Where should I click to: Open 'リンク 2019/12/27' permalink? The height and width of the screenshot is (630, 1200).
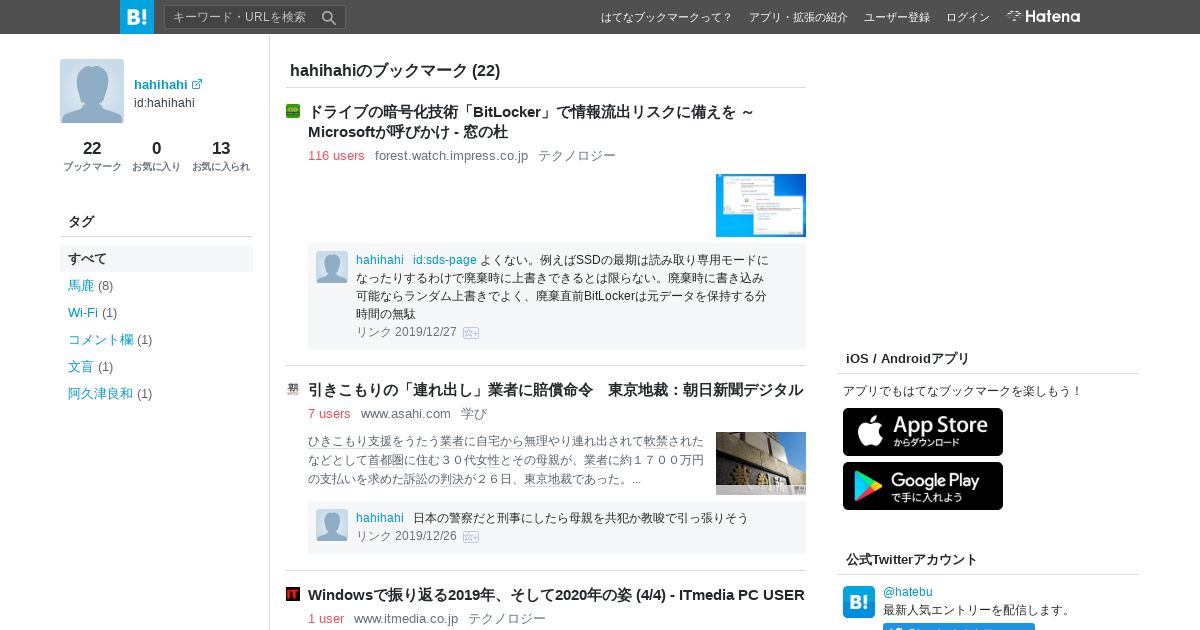click(x=406, y=332)
